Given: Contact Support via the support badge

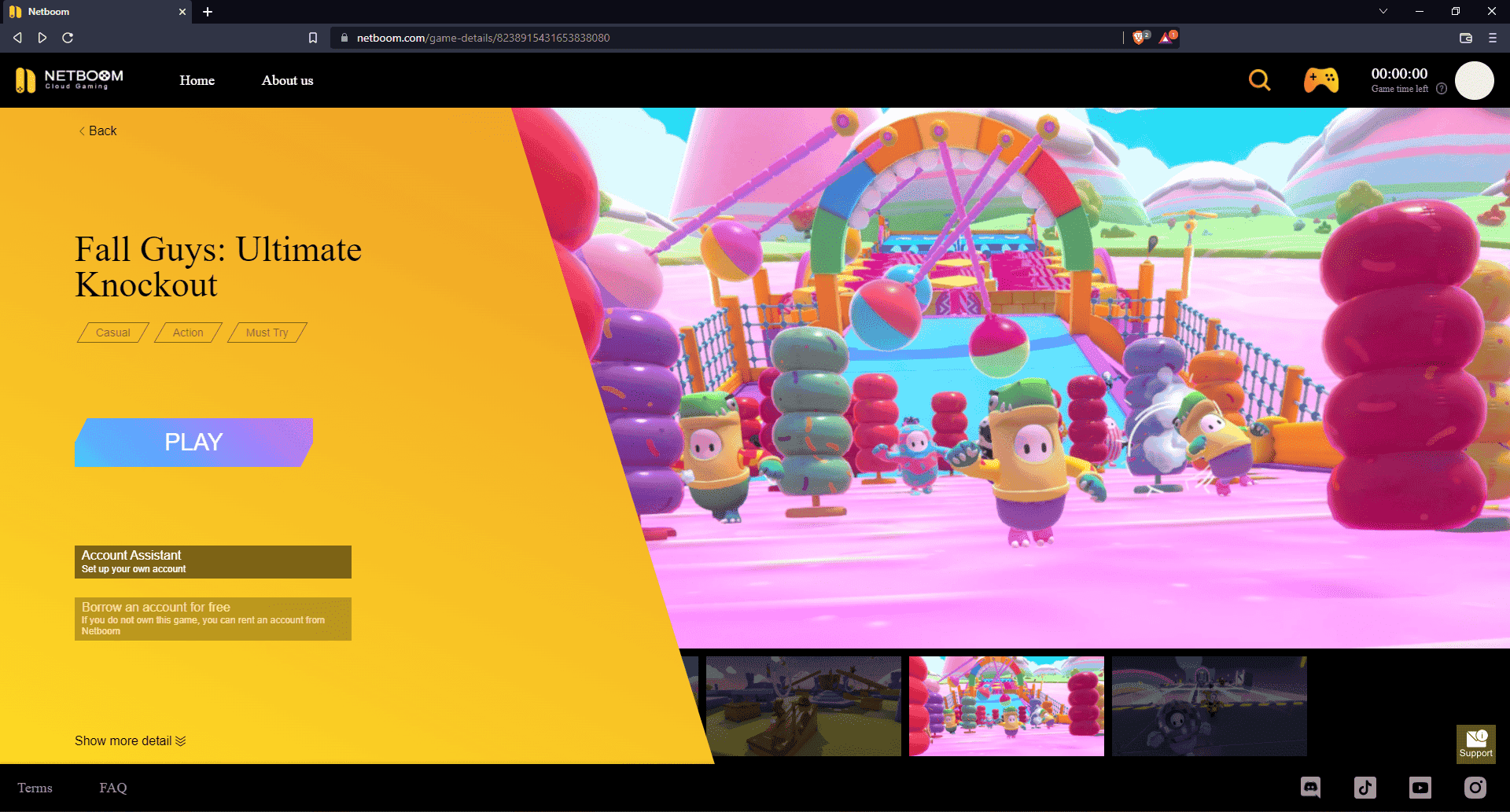Looking at the screenshot, I should 1475,744.
